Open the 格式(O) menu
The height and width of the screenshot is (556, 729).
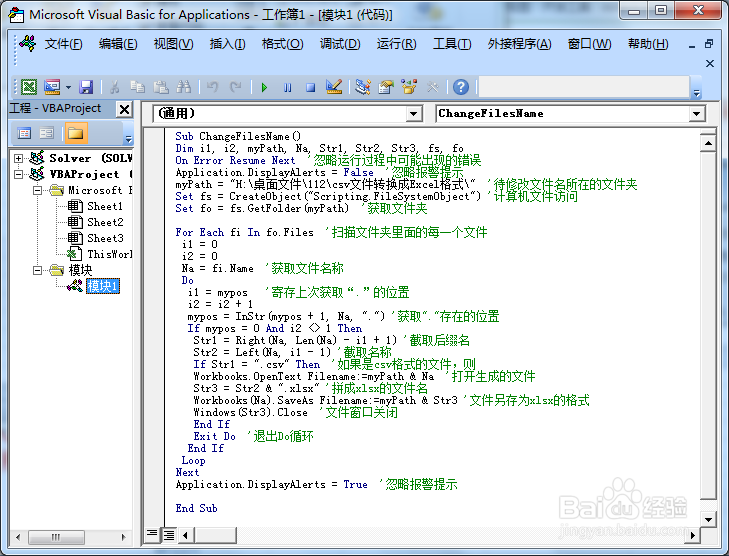[x=282, y=44]
